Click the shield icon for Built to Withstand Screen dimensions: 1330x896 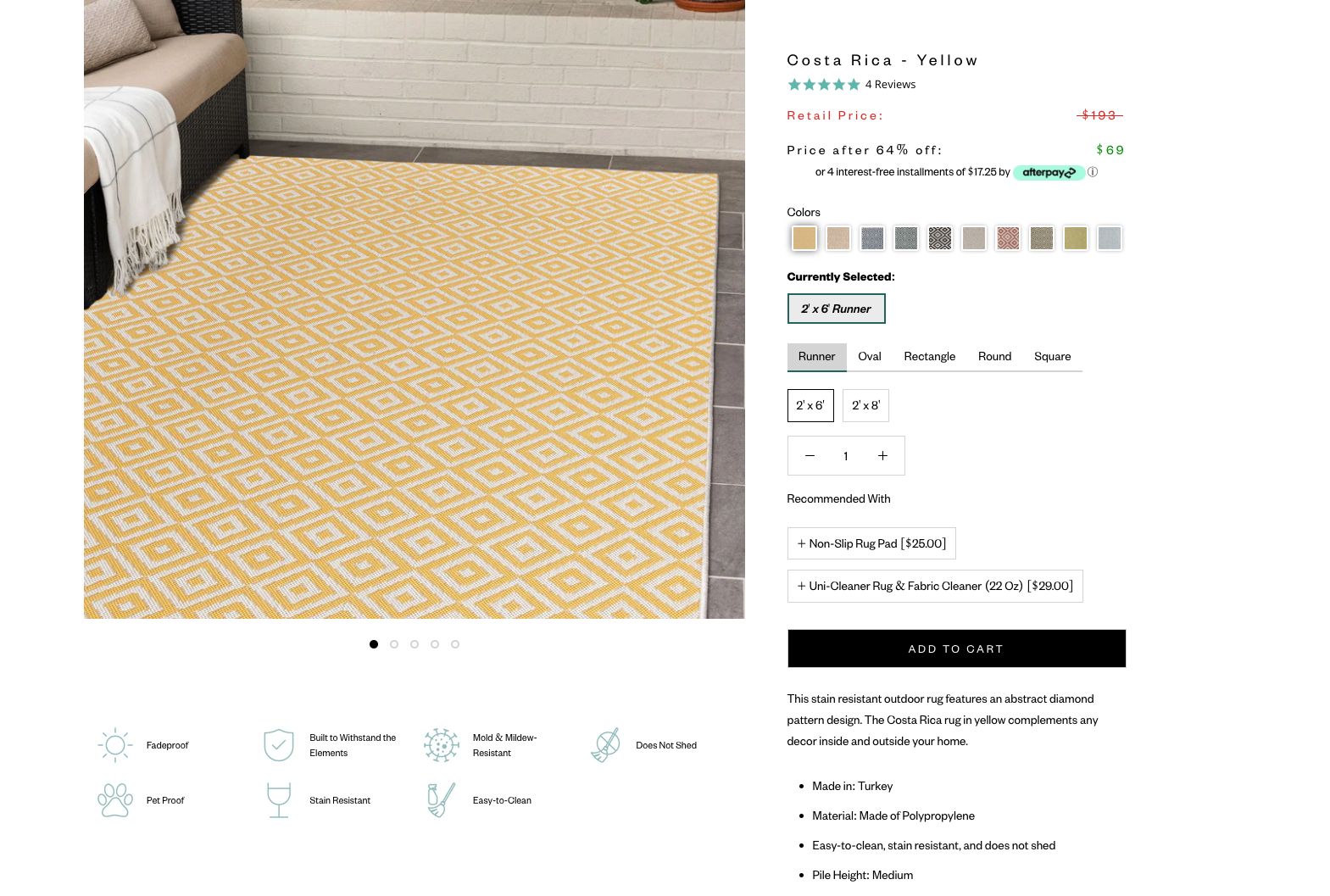pyautogui.click(x=279, y=745)
